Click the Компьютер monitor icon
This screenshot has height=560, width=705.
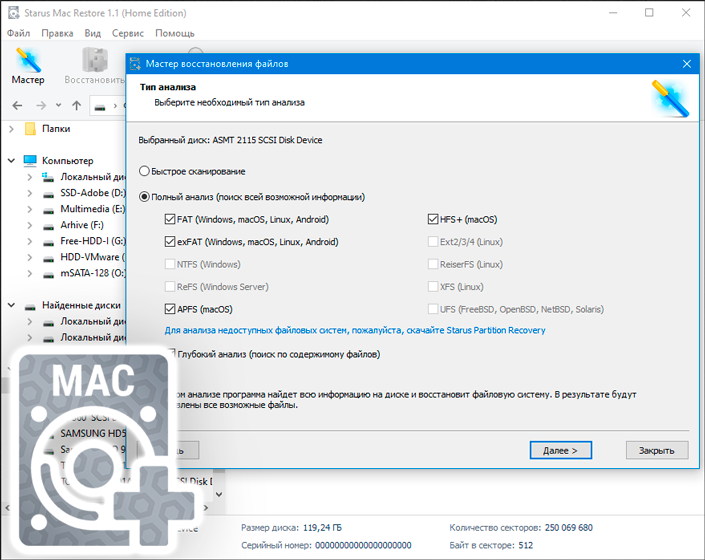[x=30, y=160]
